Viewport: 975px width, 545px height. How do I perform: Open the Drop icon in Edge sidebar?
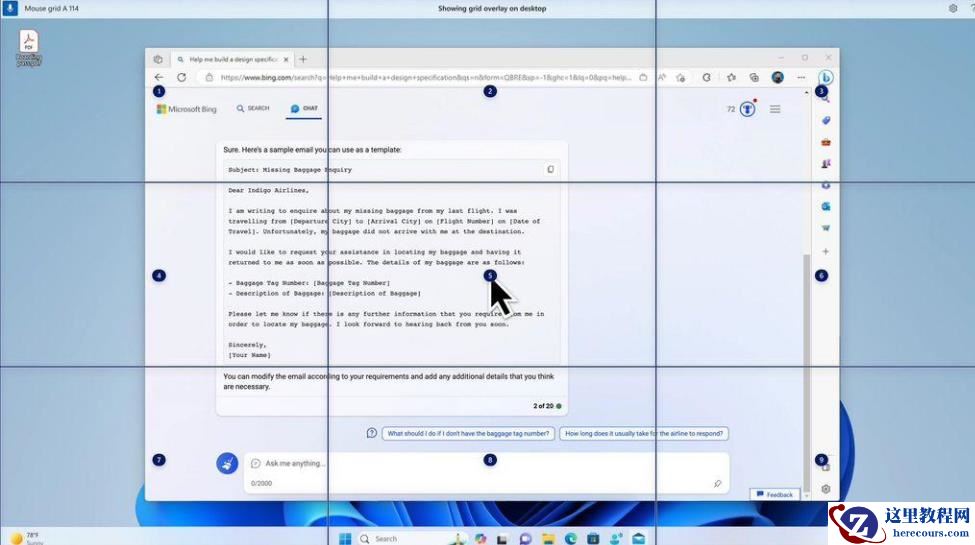click(x=826, y=228)
